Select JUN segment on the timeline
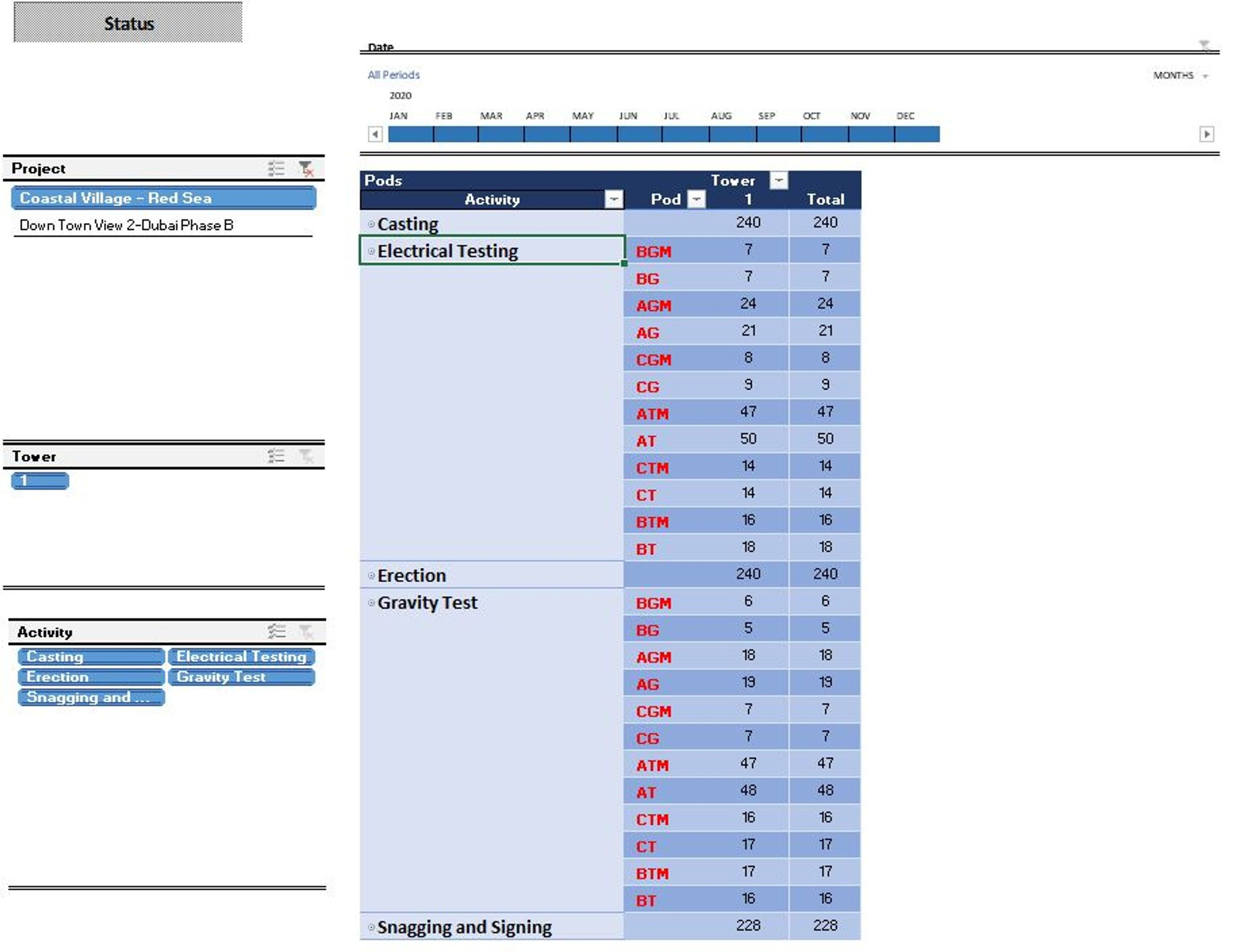Viewport: 1233px width, 952px height. (639, 134)
